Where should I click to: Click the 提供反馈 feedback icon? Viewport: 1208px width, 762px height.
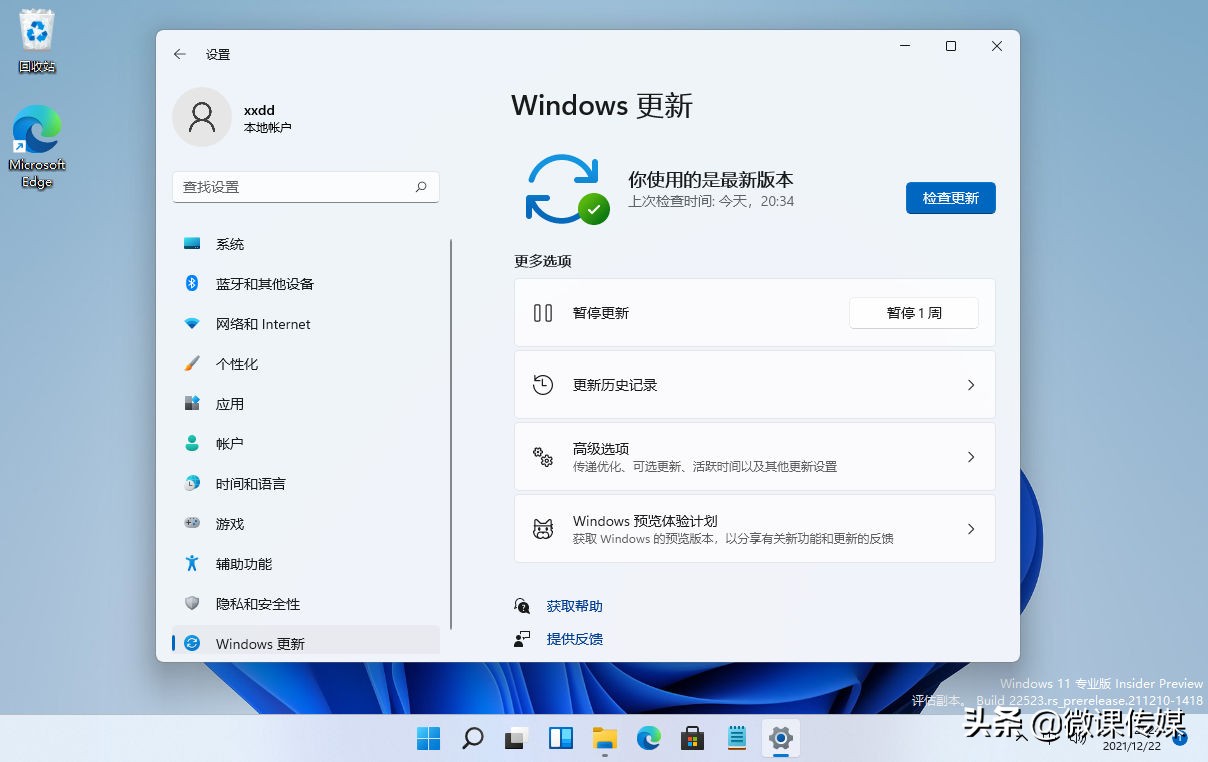[522, 639]
